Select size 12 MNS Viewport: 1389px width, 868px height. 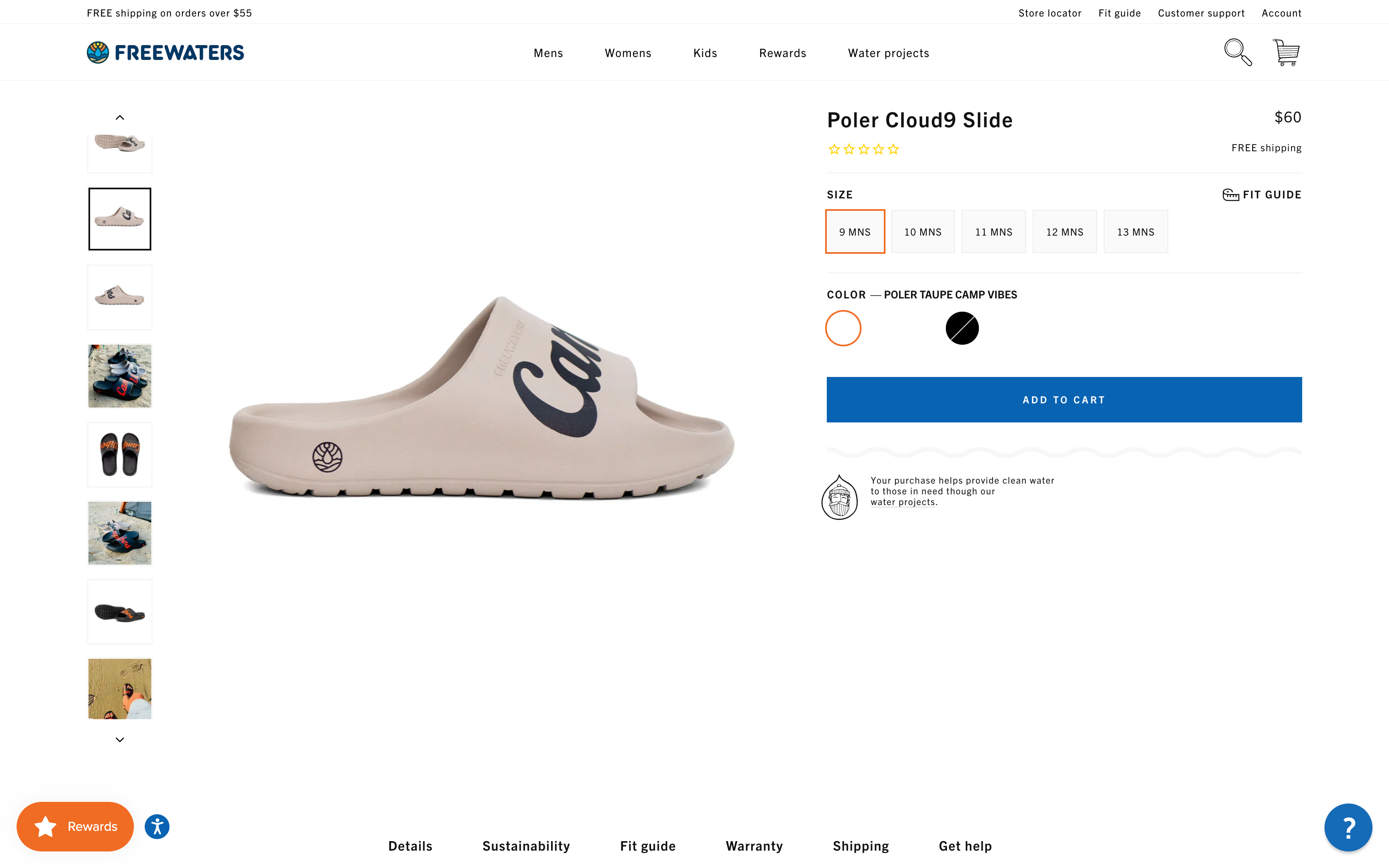click(x=1064, y=232)
